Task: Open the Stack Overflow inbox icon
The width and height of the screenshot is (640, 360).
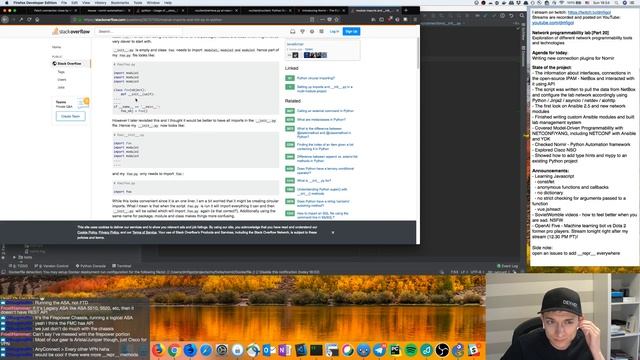Action: pos(293,31)
